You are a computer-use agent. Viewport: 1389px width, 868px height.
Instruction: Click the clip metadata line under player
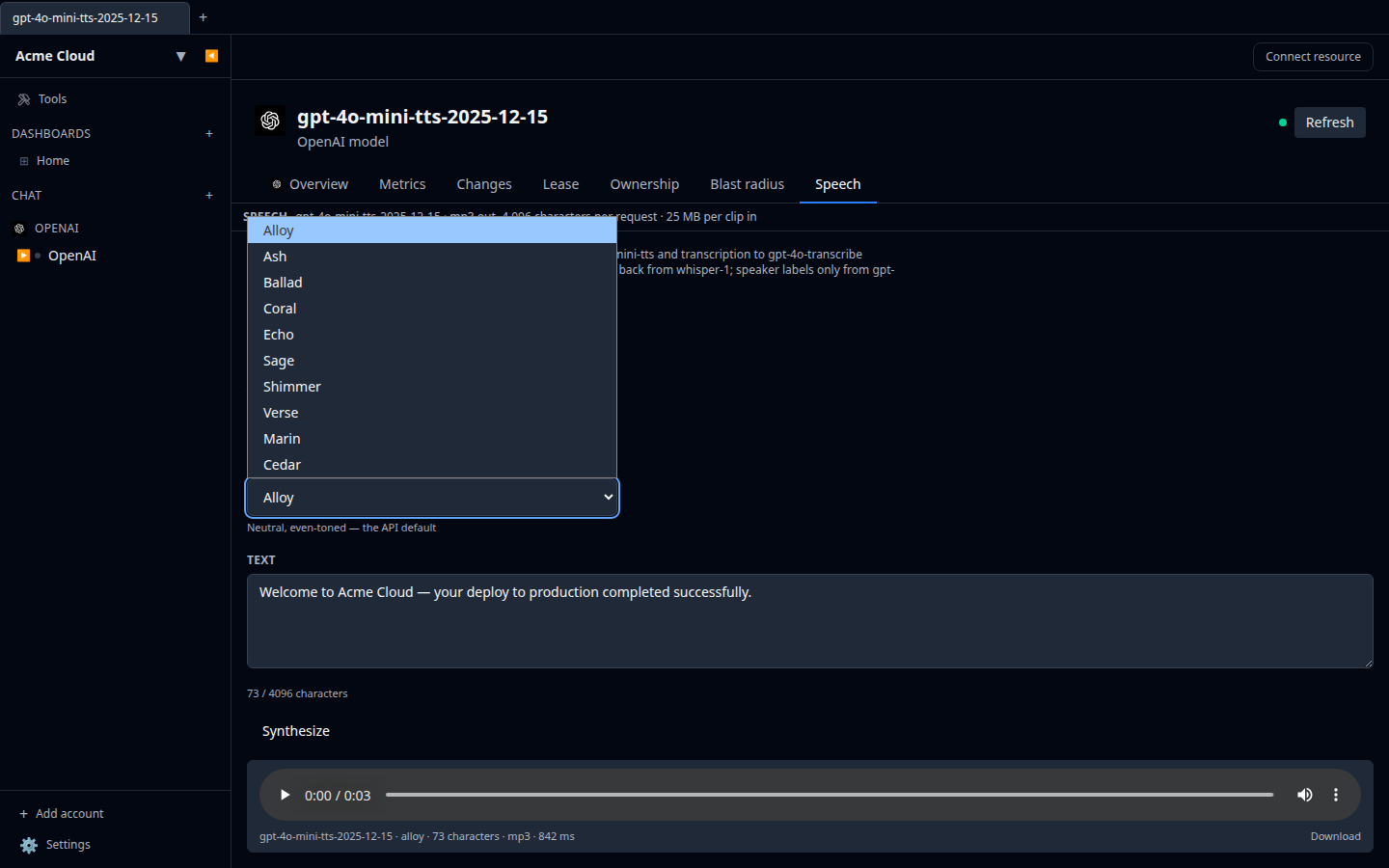(417, 837)
